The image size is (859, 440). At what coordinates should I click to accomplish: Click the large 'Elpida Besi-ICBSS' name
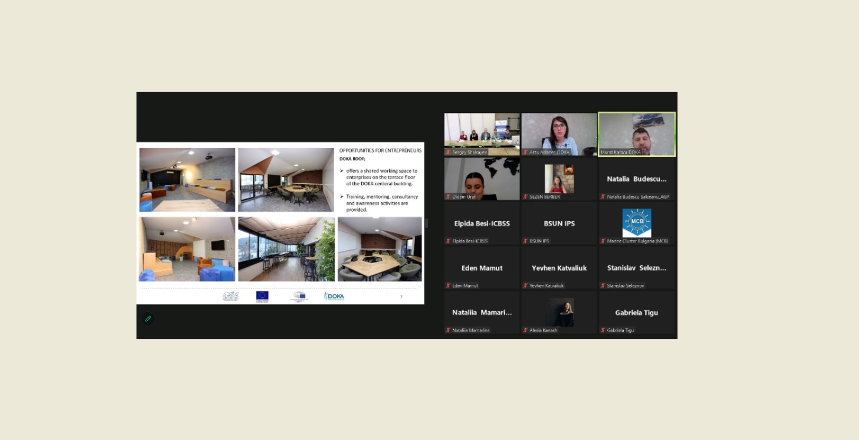coord(482,224)
